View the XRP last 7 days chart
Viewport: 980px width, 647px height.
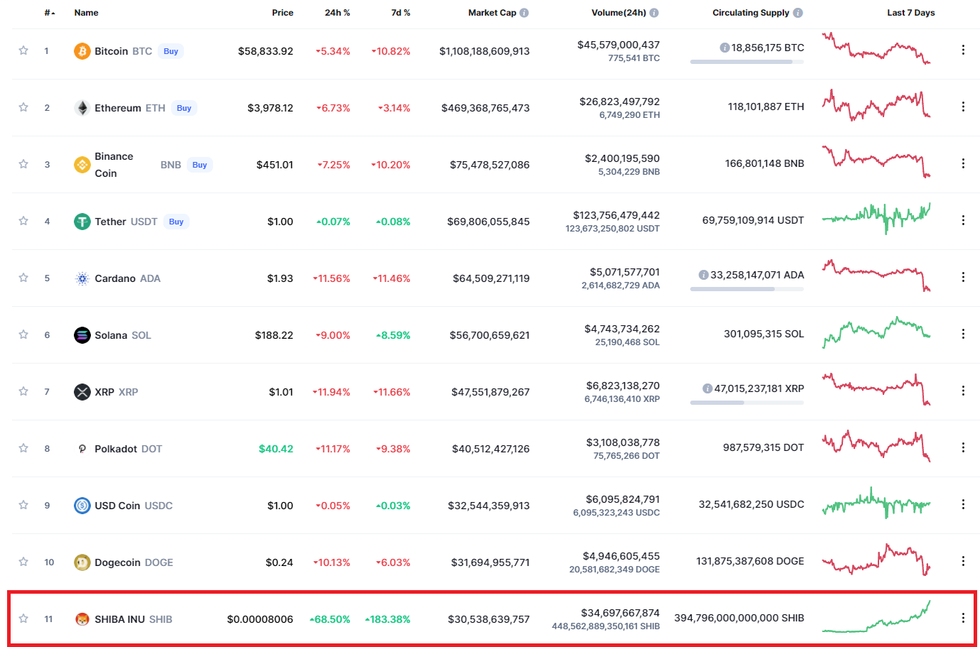876,390
